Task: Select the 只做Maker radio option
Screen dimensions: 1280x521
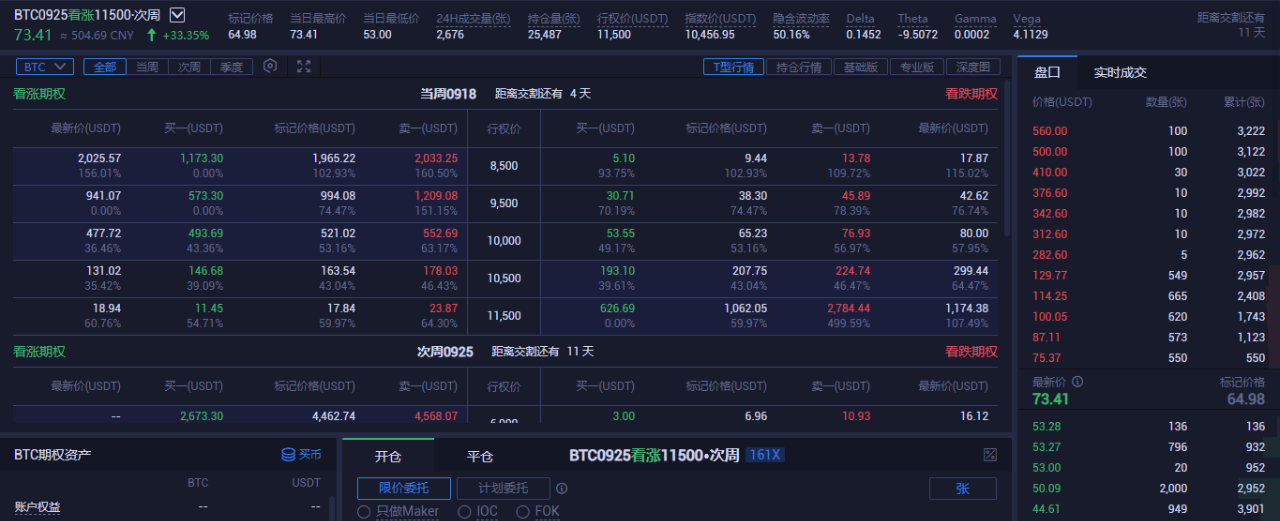Action: [364, 511]
